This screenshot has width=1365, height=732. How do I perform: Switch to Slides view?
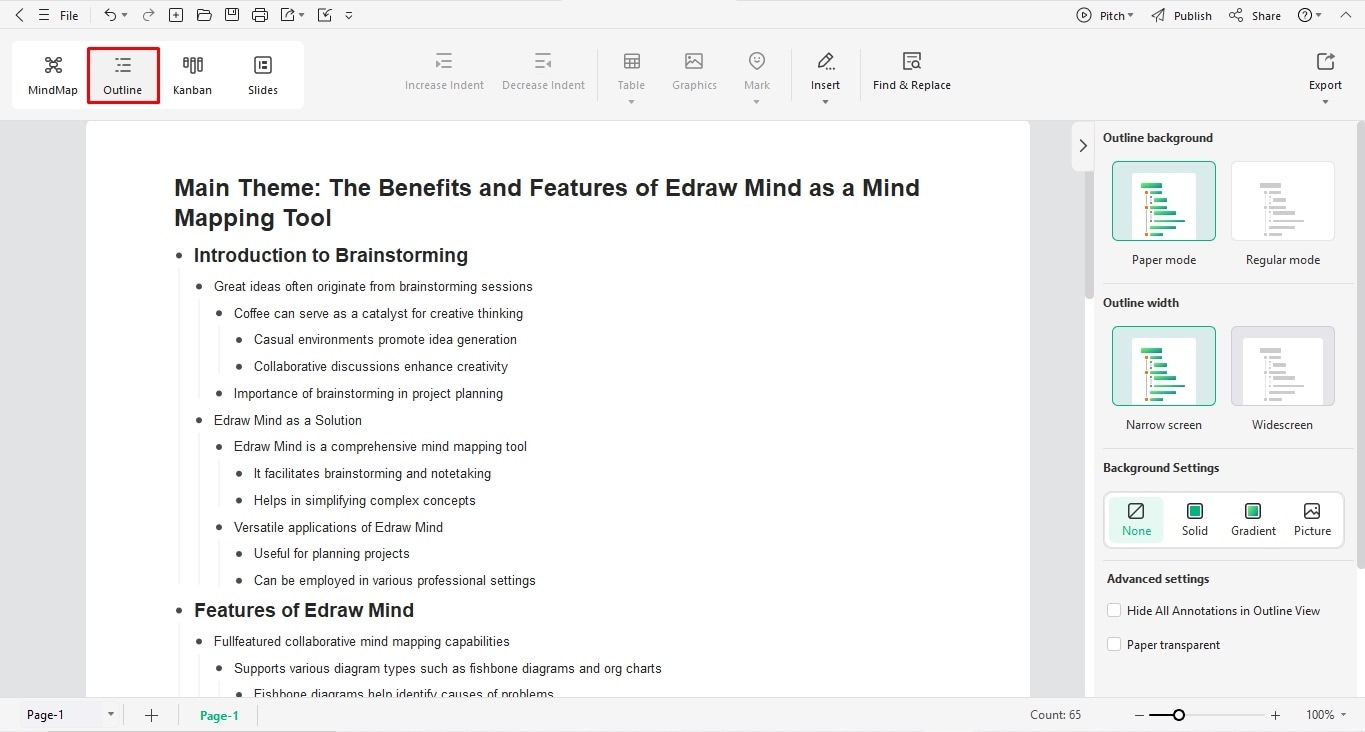point(263,75)
